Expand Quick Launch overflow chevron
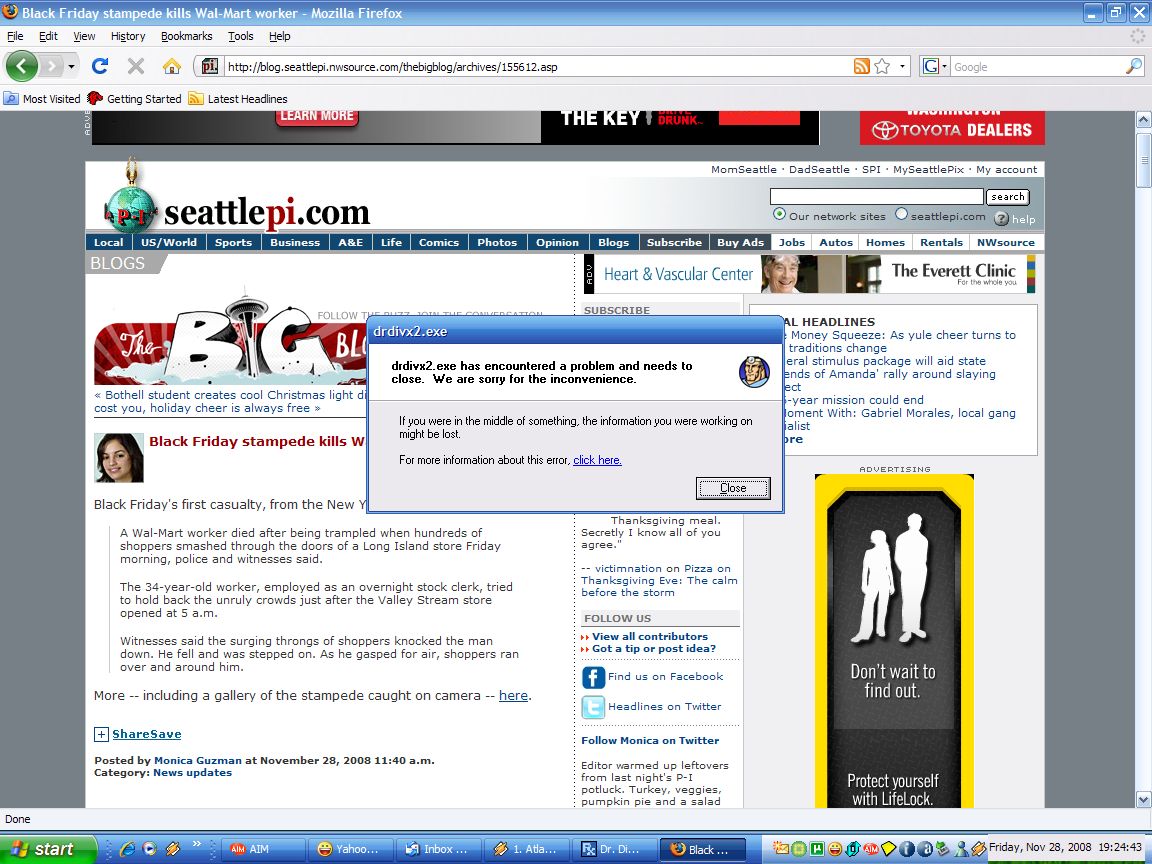 (x=197, y=844)
